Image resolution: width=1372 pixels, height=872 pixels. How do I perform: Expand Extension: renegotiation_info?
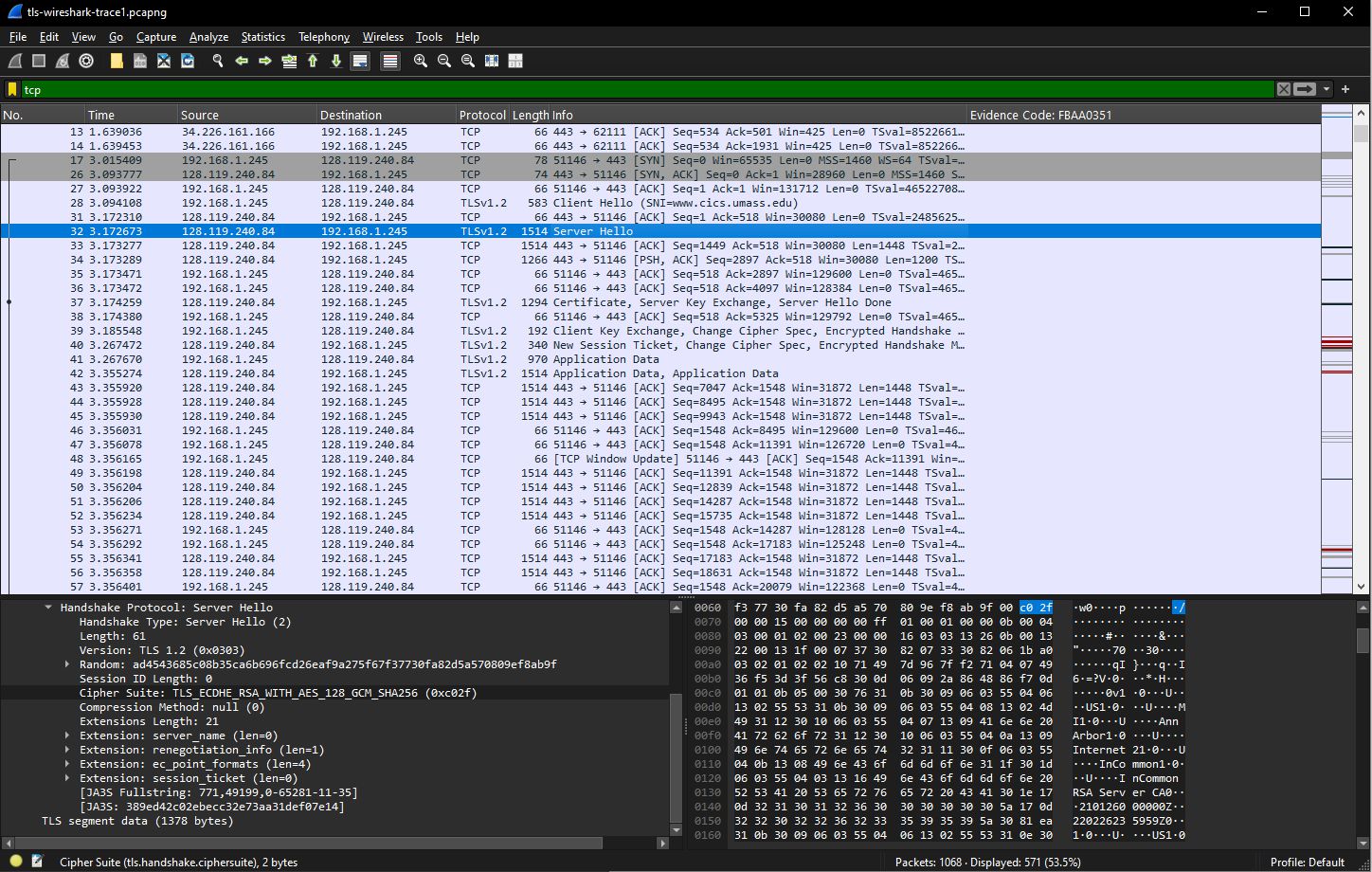tap(67, 750)
